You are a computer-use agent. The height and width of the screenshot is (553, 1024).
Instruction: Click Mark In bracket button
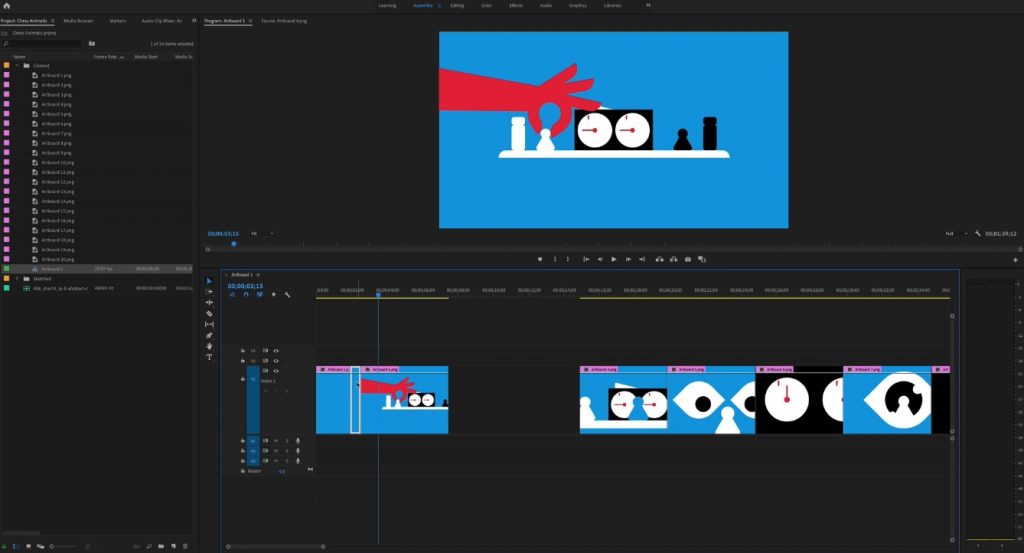point(555,259)
